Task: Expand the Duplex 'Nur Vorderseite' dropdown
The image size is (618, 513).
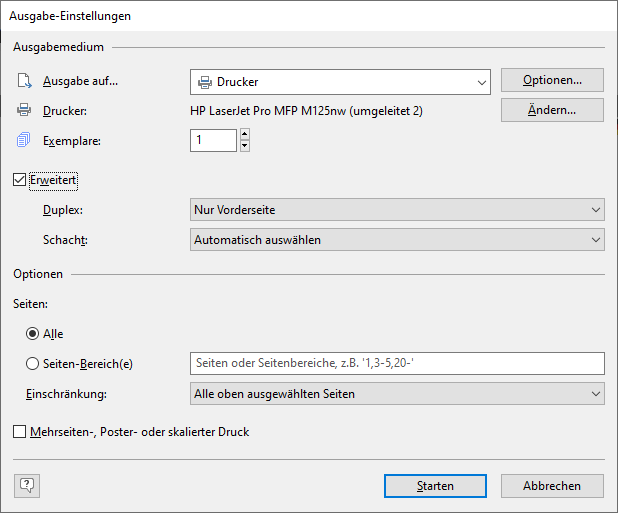Action: tap(397, 210)
